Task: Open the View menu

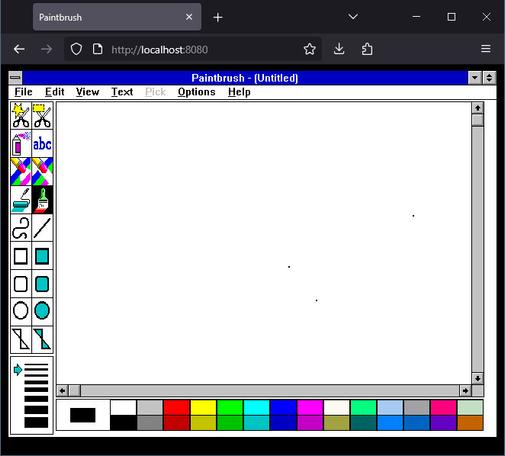Action: point(88,92)
